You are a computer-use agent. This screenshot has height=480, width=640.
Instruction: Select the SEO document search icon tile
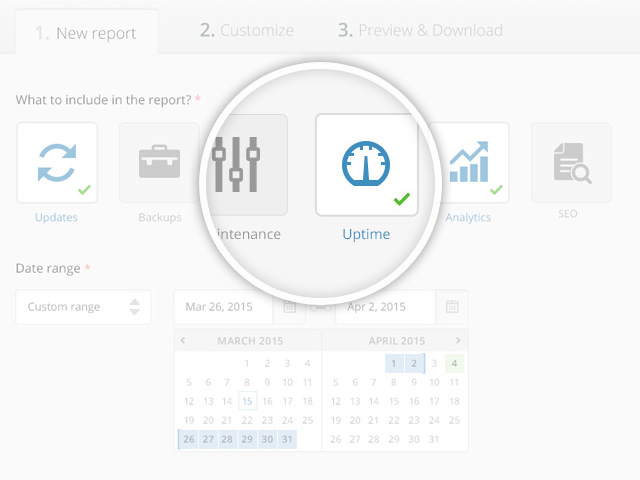571,163
